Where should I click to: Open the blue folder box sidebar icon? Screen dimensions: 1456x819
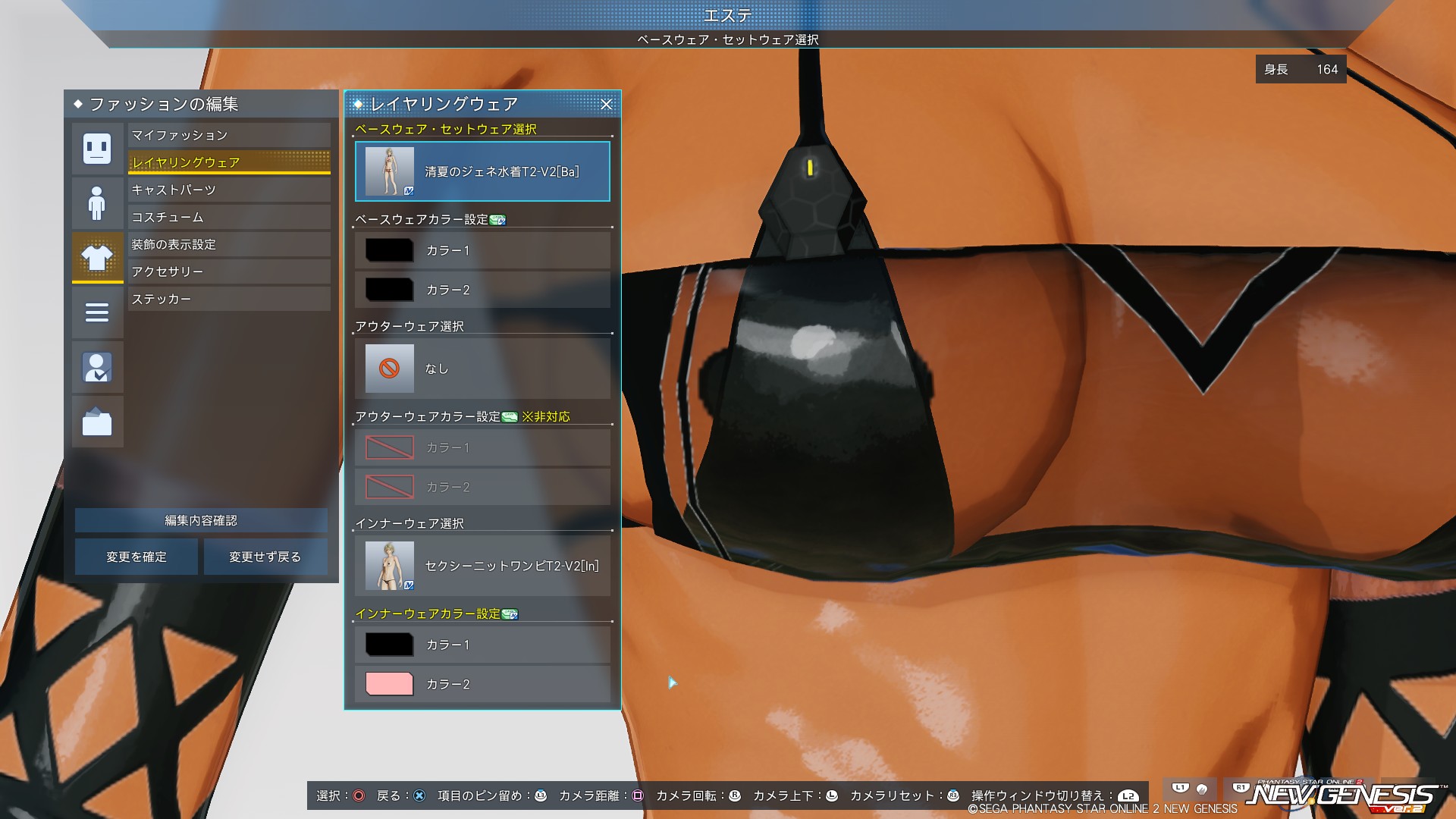[x=97, y=422]
